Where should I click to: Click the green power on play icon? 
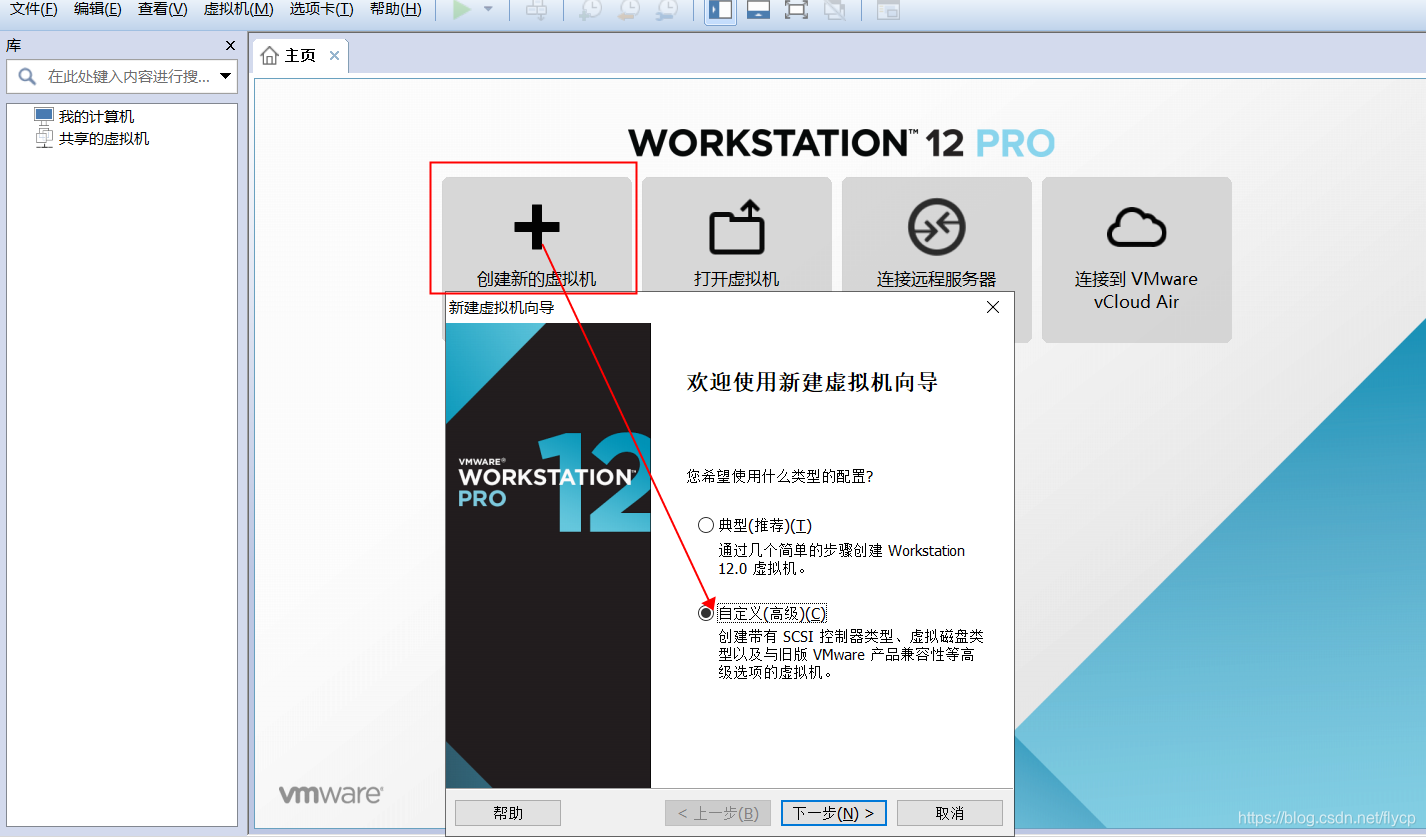[x=461, y=9]
